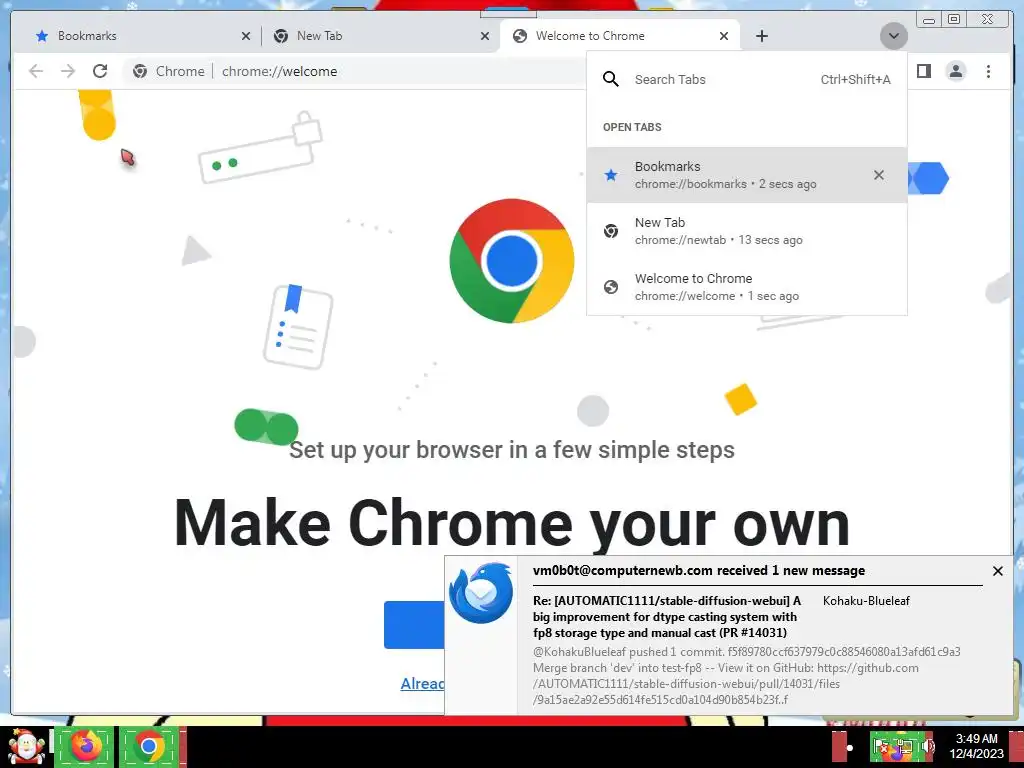
Task: Click the notification commit message body text
Action: click(746, 676)
